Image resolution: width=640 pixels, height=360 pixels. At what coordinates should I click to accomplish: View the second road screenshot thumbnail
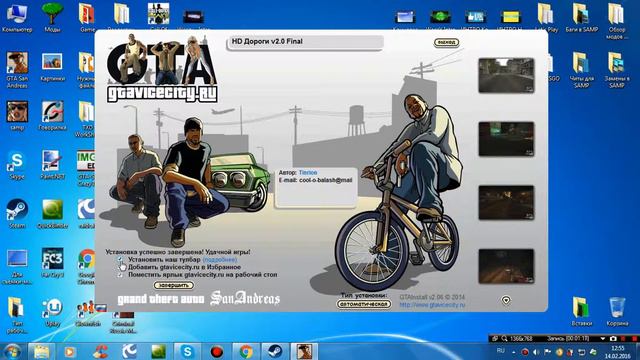(x=506, y=139)
